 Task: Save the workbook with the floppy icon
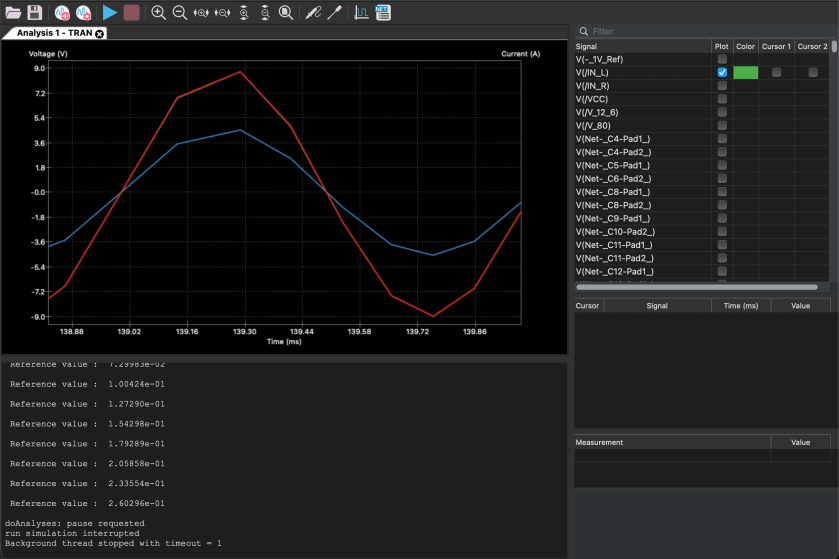click(35, 13)
